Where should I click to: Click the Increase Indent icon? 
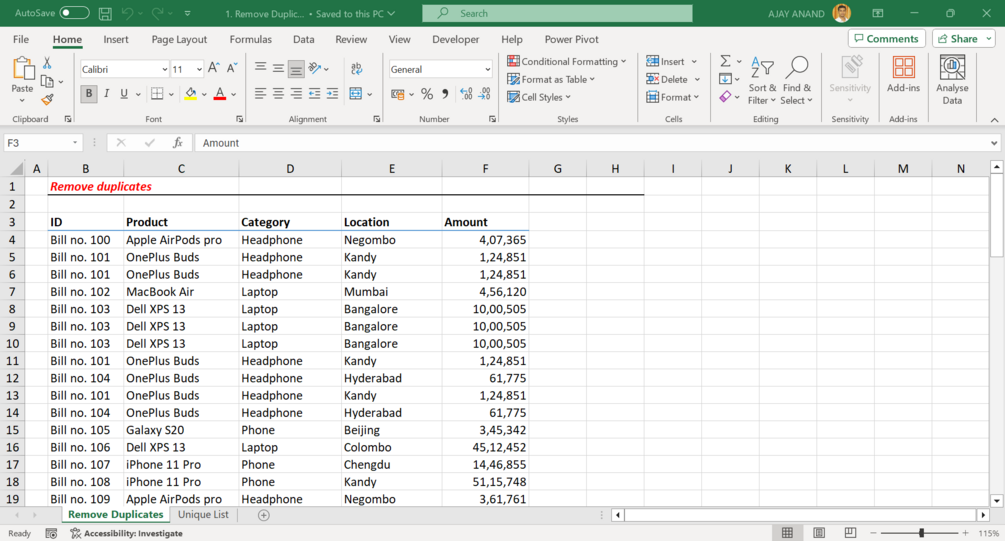332,94
